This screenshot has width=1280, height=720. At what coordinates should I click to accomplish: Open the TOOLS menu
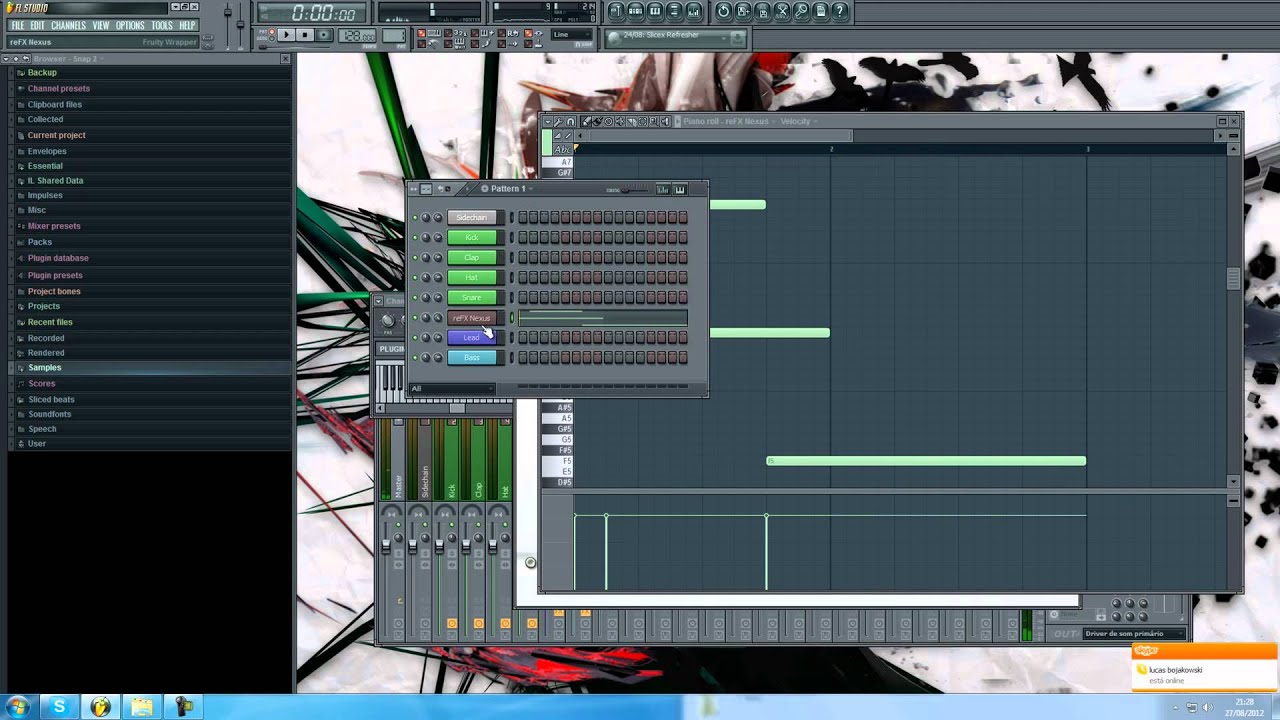point(162,25)
